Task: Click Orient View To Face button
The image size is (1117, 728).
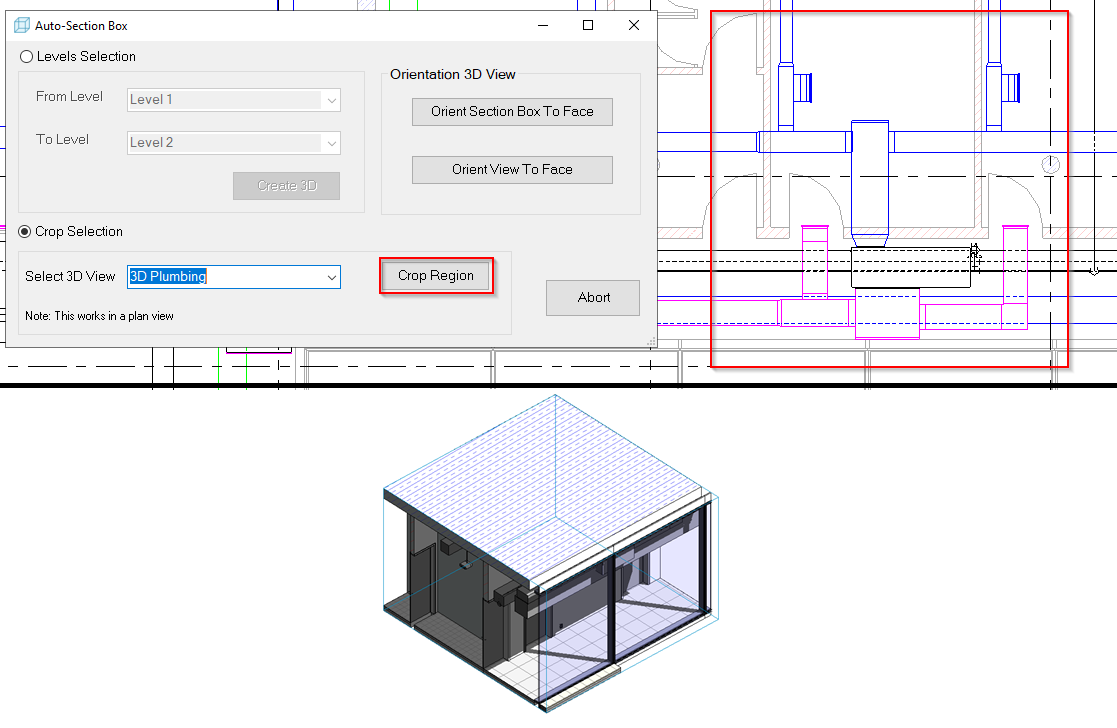Action: [x=512, y=170]
